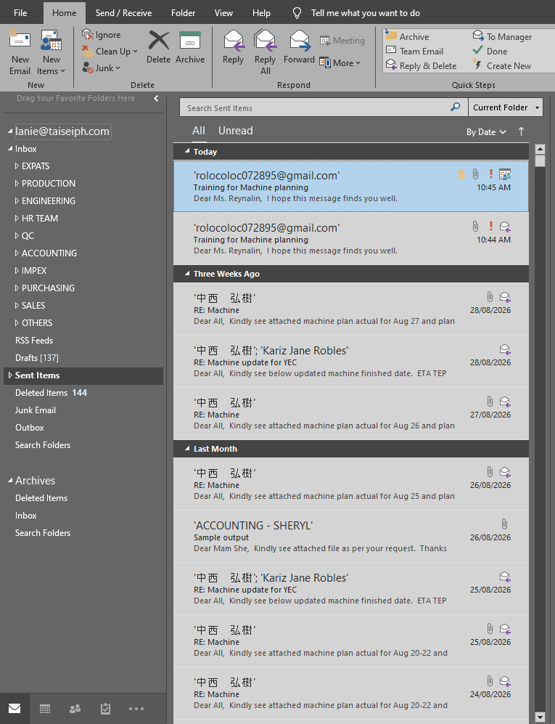Archive the selected email

pos(190,47)
